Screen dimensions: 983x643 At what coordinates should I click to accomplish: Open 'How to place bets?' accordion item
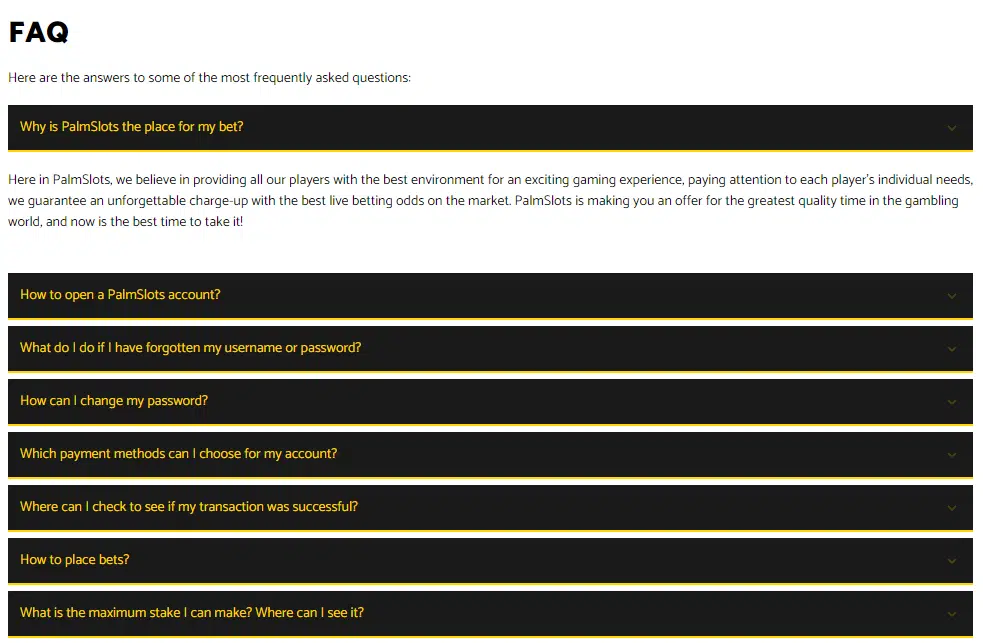[x=490, y=560]
